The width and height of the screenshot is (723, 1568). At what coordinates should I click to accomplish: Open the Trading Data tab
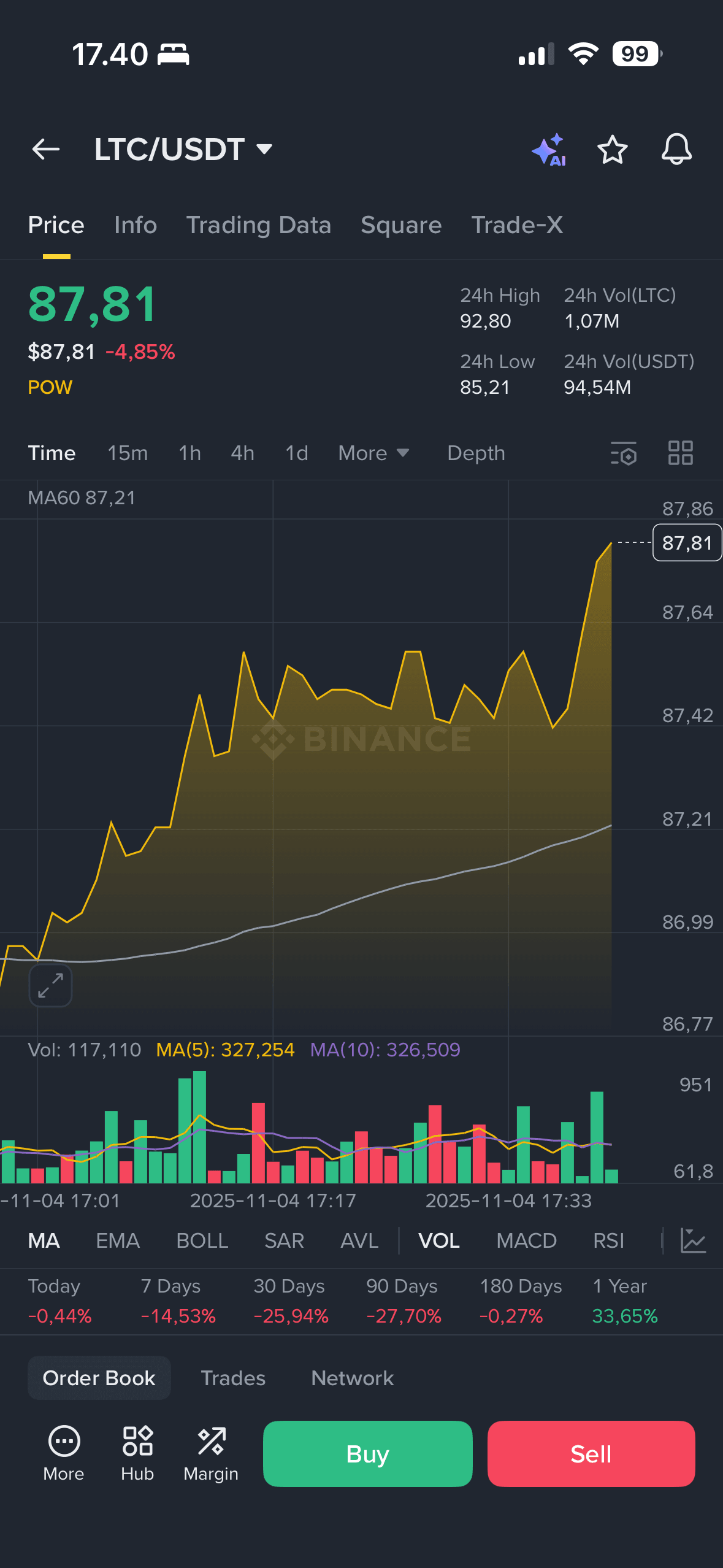tap(259, 225)
